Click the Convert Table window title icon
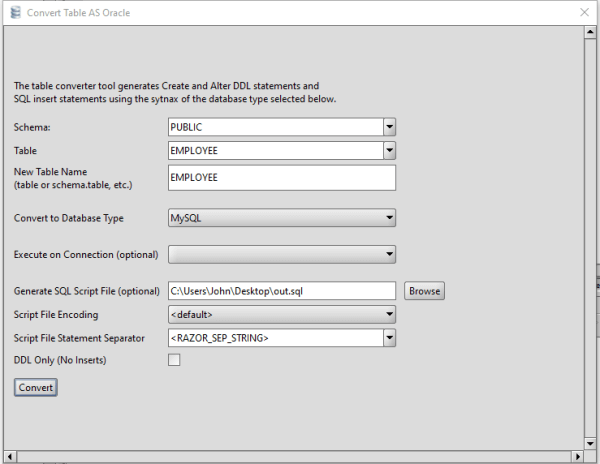 (14, 12)
